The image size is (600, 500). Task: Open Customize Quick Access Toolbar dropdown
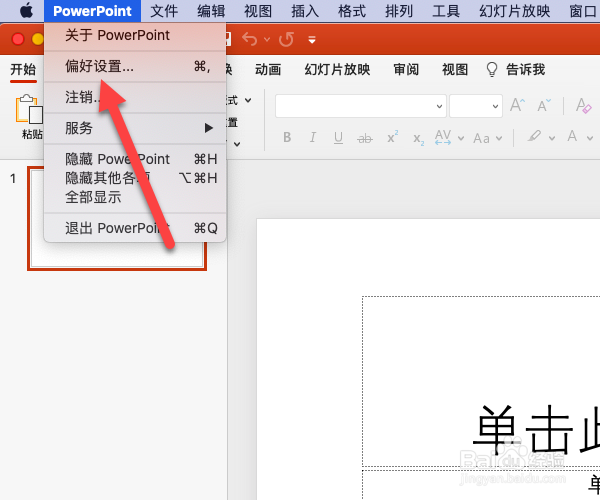312,39
